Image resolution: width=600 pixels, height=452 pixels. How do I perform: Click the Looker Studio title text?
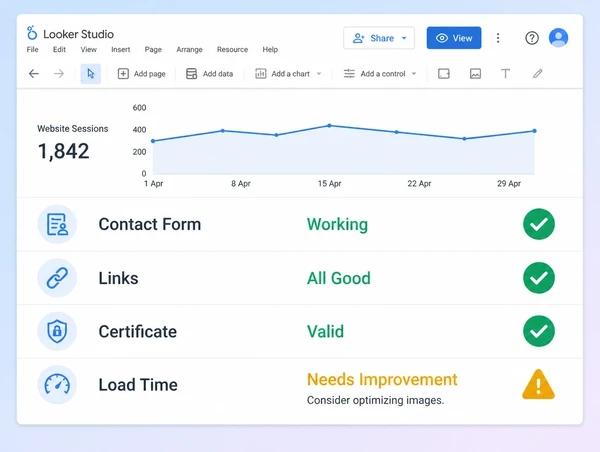point(78,34)
